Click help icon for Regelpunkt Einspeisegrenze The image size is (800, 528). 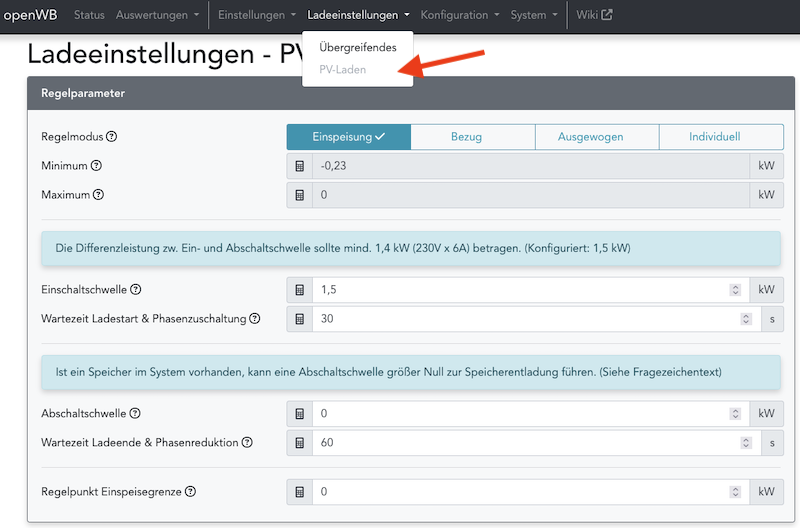pos(190,492)
